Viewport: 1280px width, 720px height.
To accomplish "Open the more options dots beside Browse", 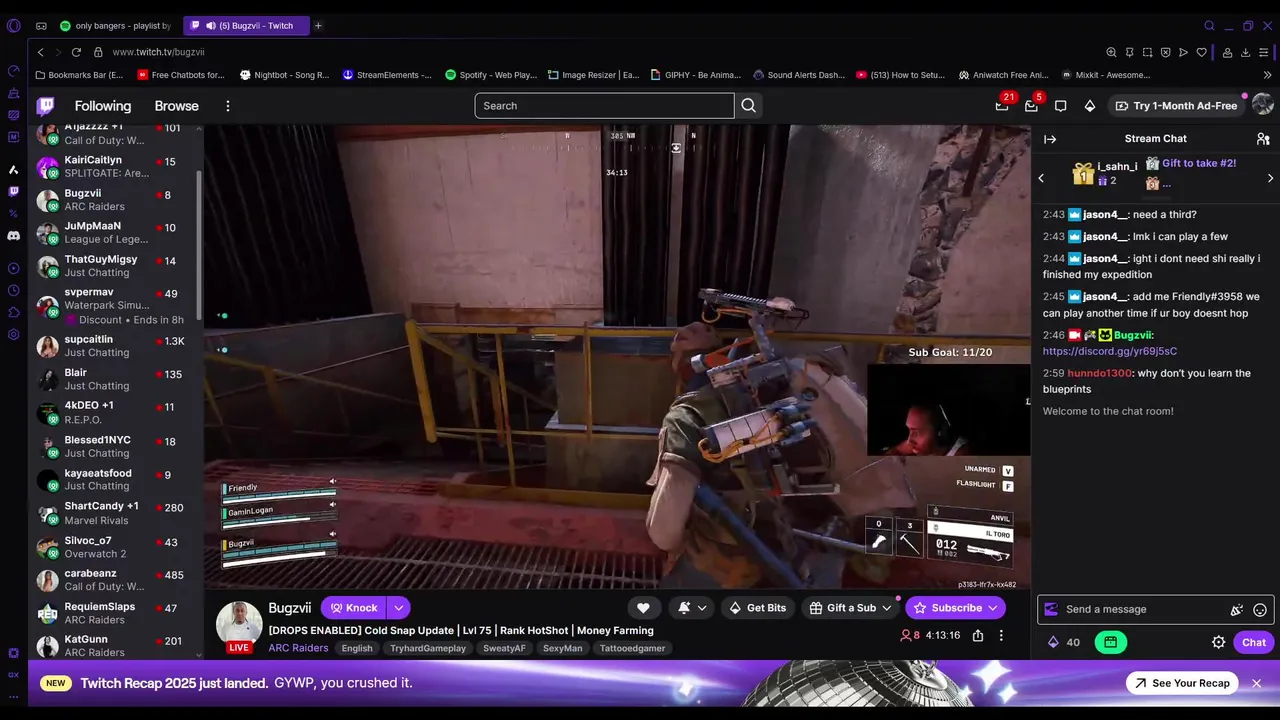I will tap(227, 105).
